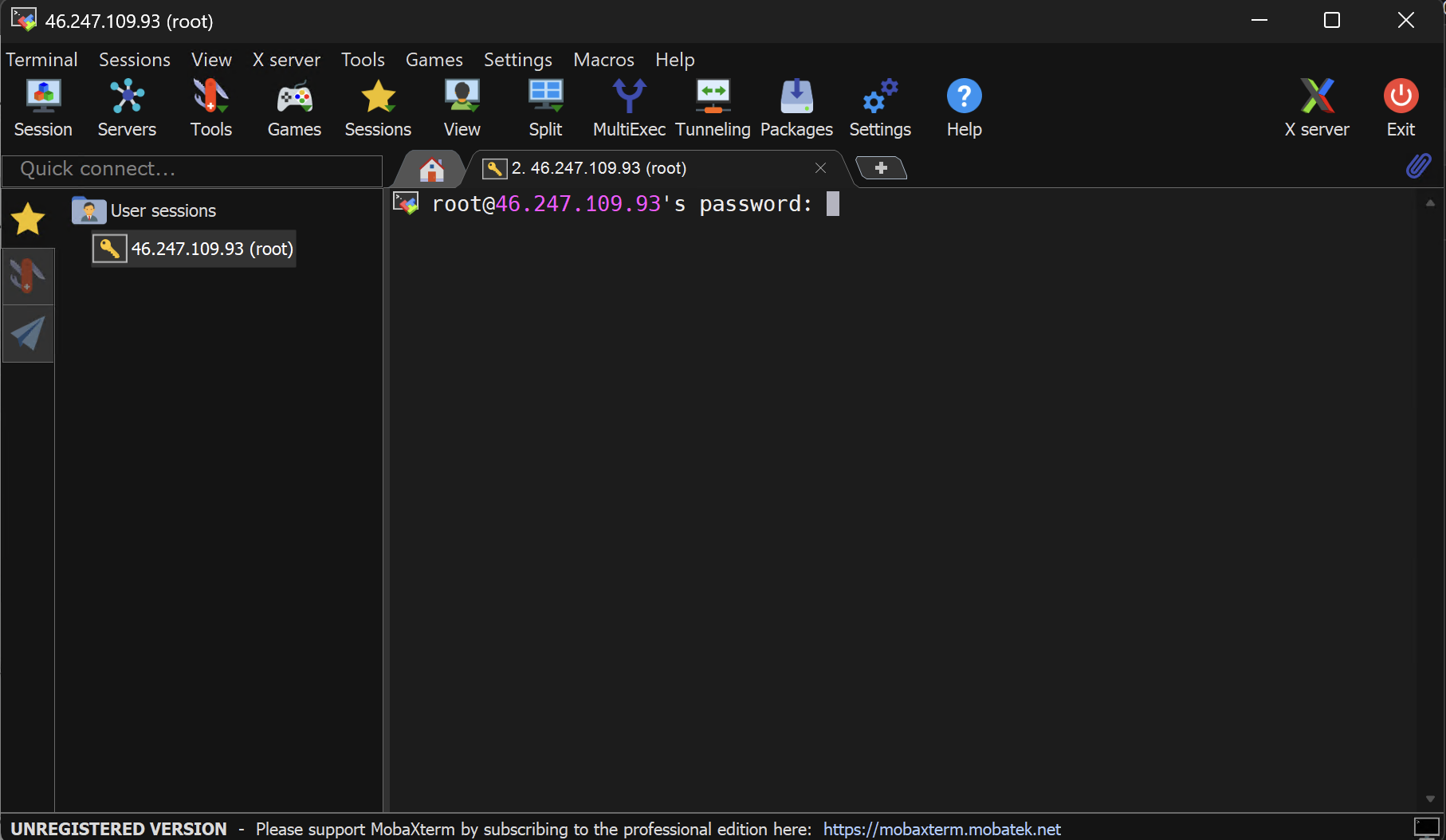Expand the User sessions folder
The height and width of the screenshot is (840, 1446).
[144, 210]
